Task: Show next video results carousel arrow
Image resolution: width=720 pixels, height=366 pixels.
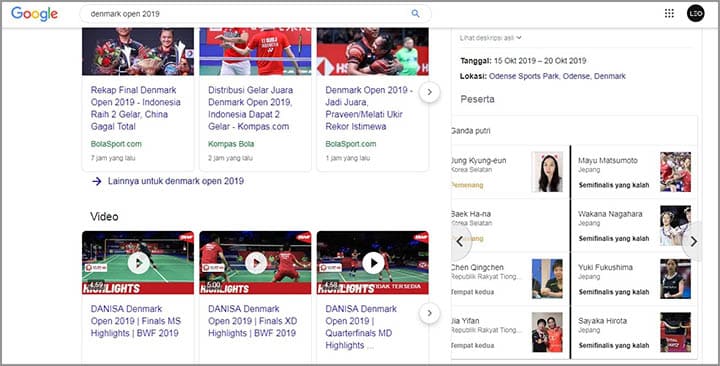Action: (x=429, y=313)
